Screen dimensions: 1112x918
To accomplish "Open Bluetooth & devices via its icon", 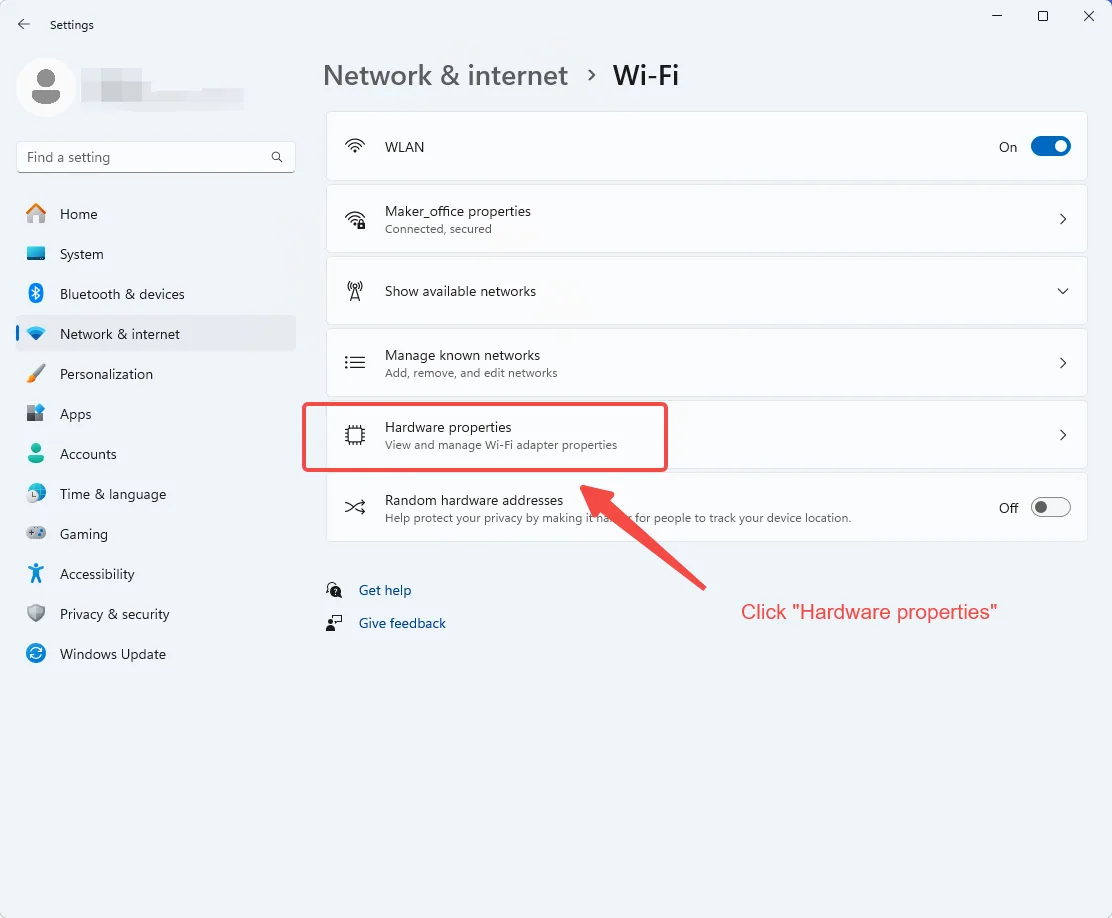I will point(36,293).
